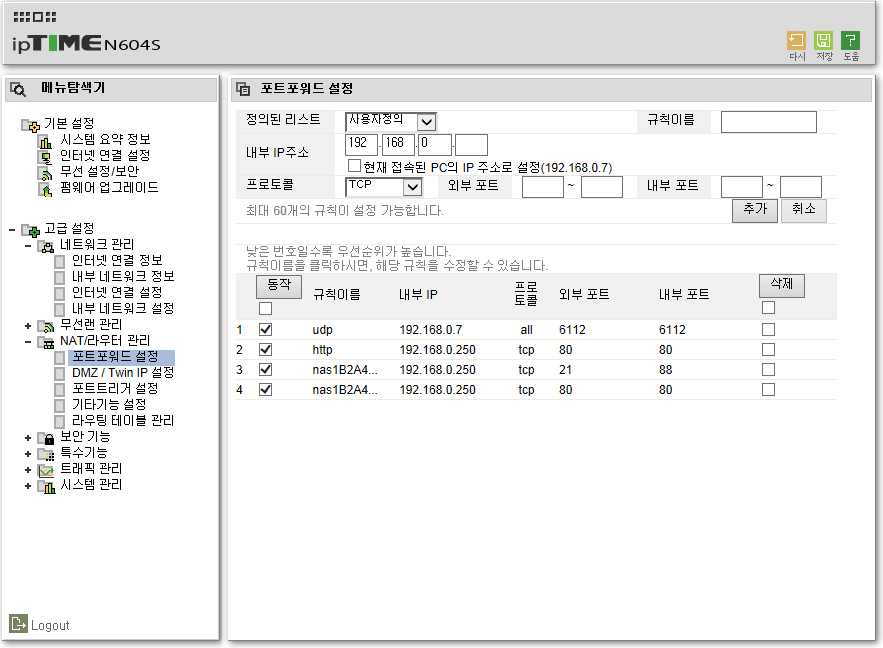Click the 저장 (save) icon in header
Viewport: 883px width, 648px height.
coord(823,41)
